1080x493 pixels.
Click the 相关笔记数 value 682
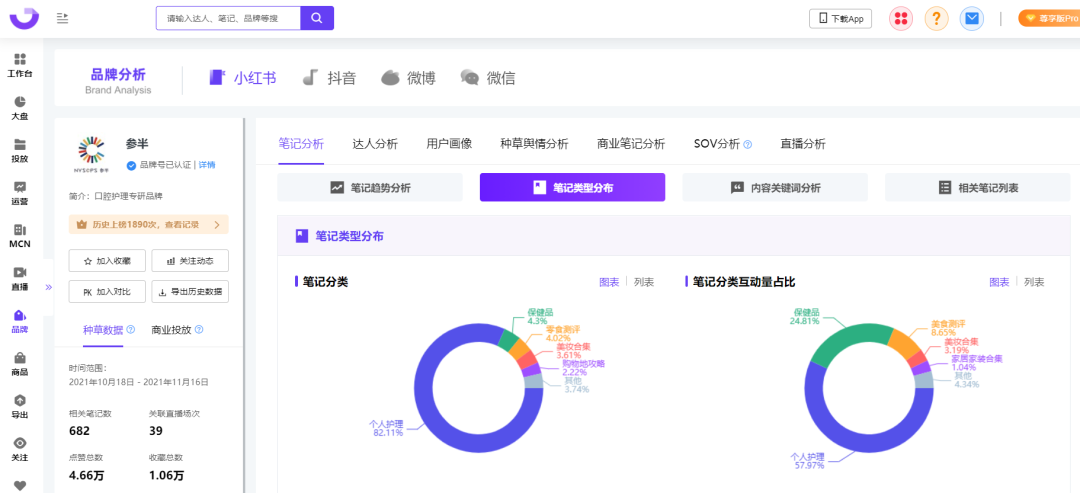tap(80, 431)
